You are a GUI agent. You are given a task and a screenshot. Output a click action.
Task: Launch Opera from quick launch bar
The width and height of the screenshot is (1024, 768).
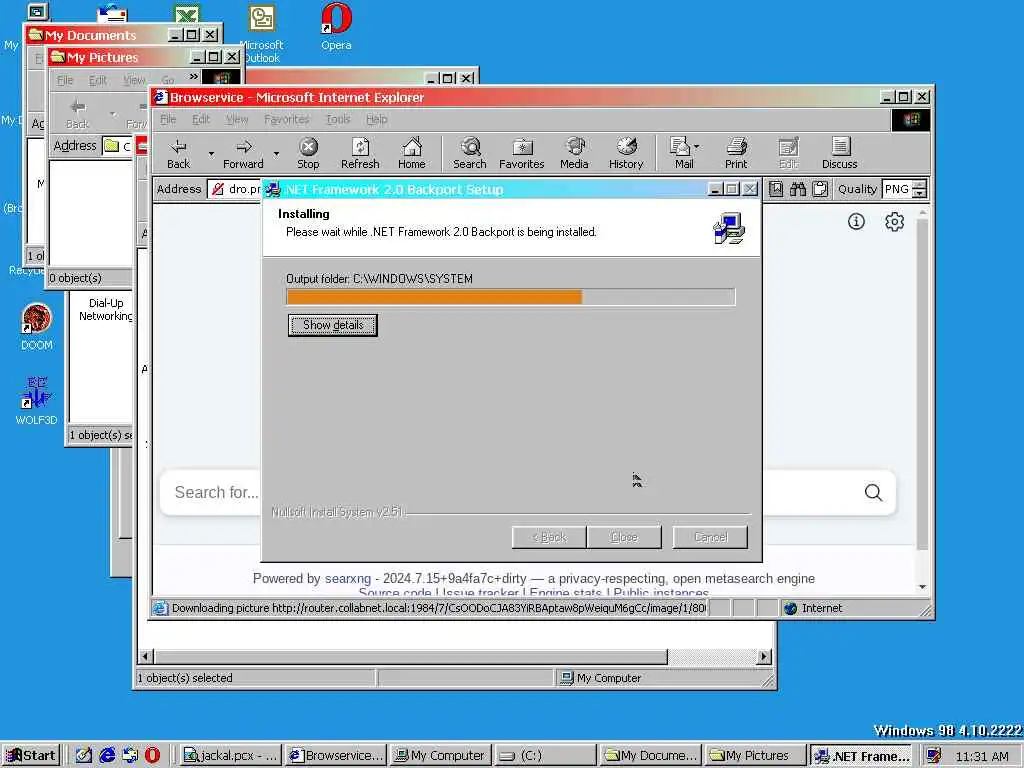[x=152, y=755]
